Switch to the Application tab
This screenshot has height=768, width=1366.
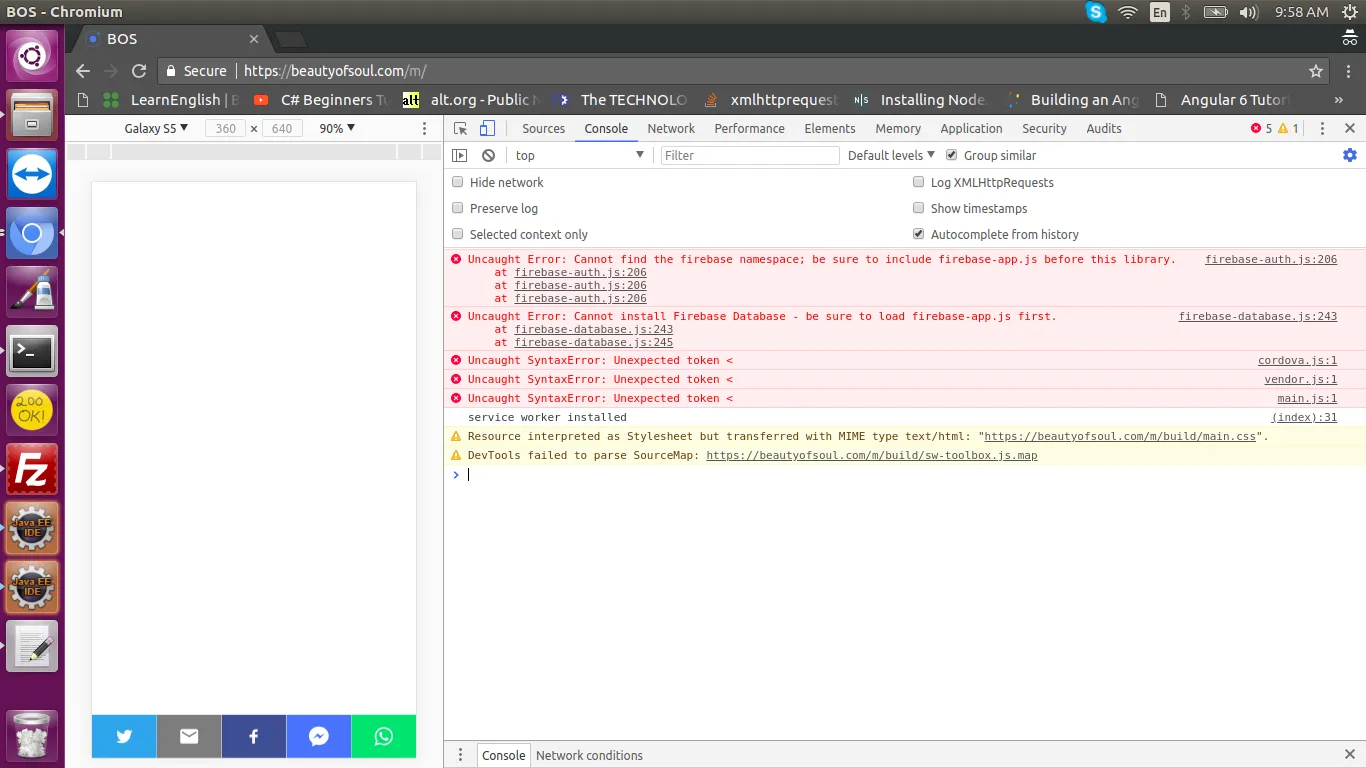(x=971, y=129)
